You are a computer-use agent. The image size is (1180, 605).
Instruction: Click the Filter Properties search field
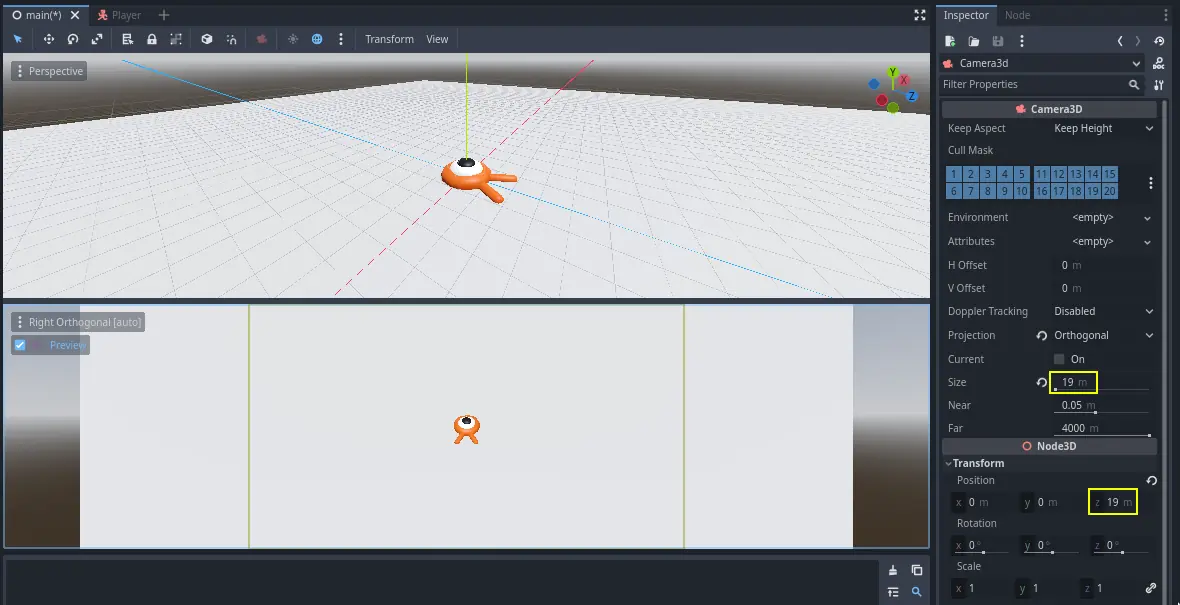[1033, 85]
